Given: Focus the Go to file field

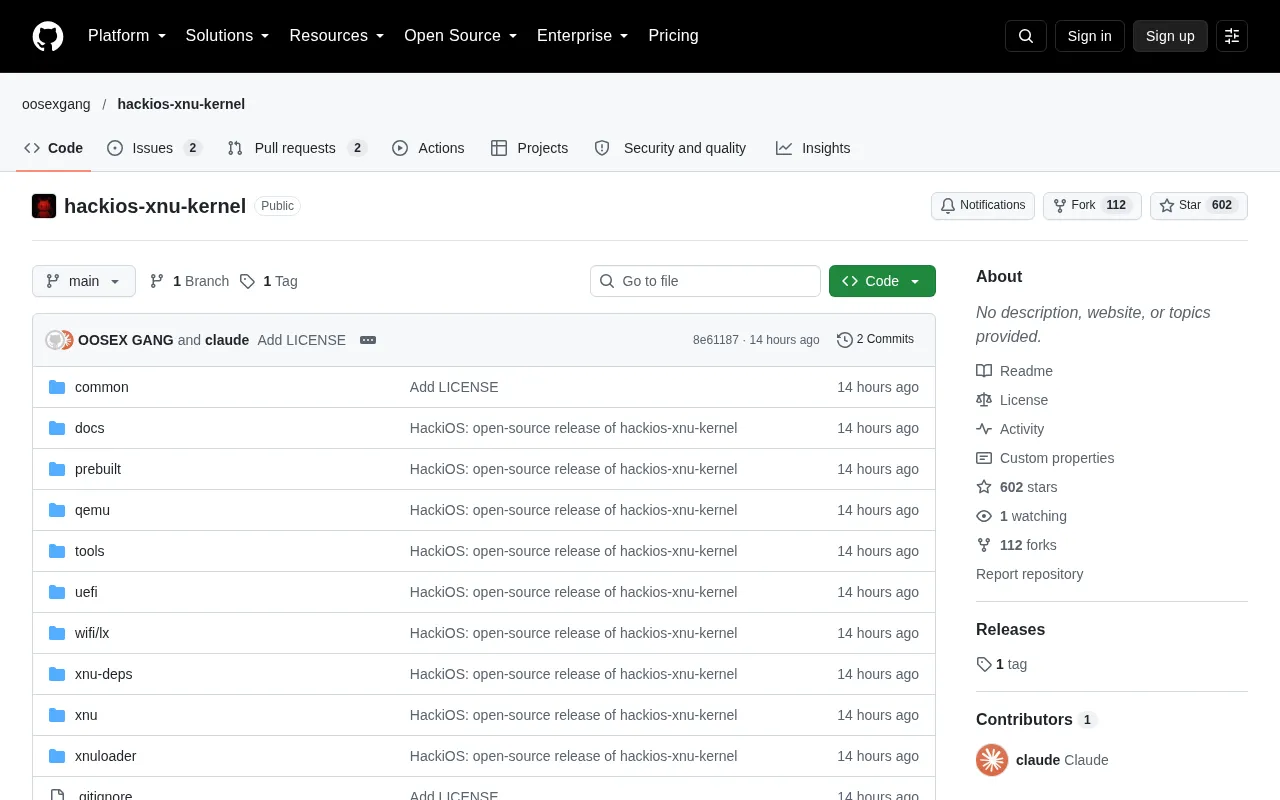Looking at the screenshot, I should coord(705,281).
